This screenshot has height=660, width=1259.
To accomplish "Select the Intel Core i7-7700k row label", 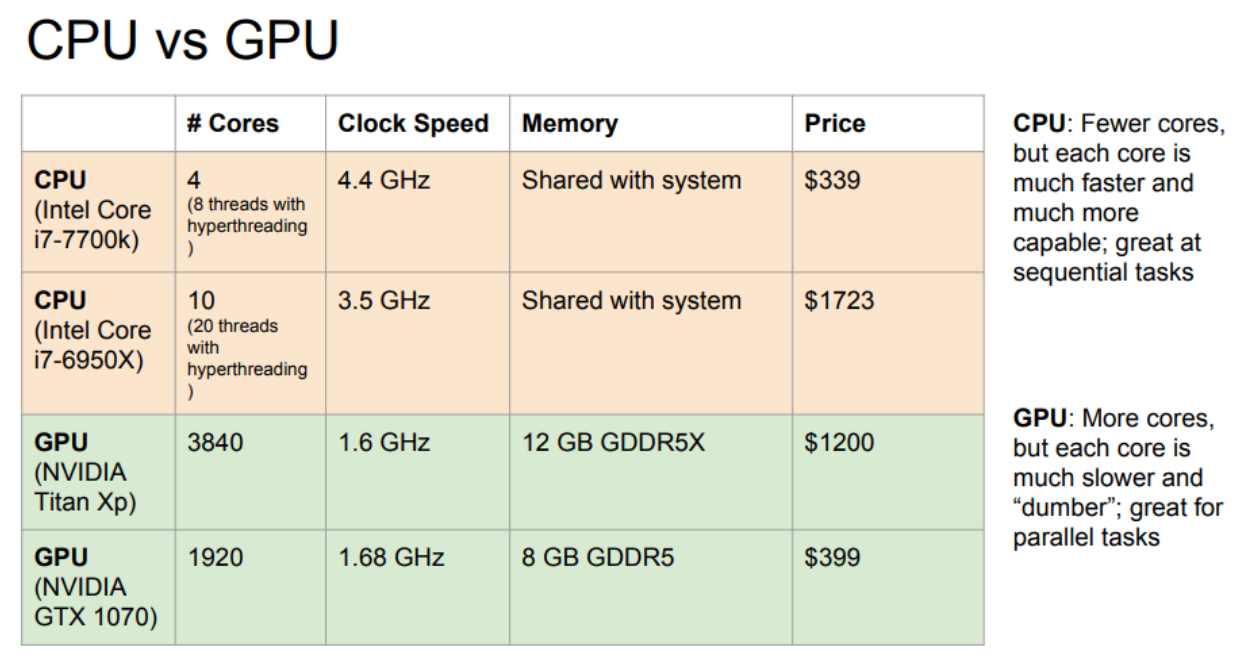I will click(x=99, y=212).
